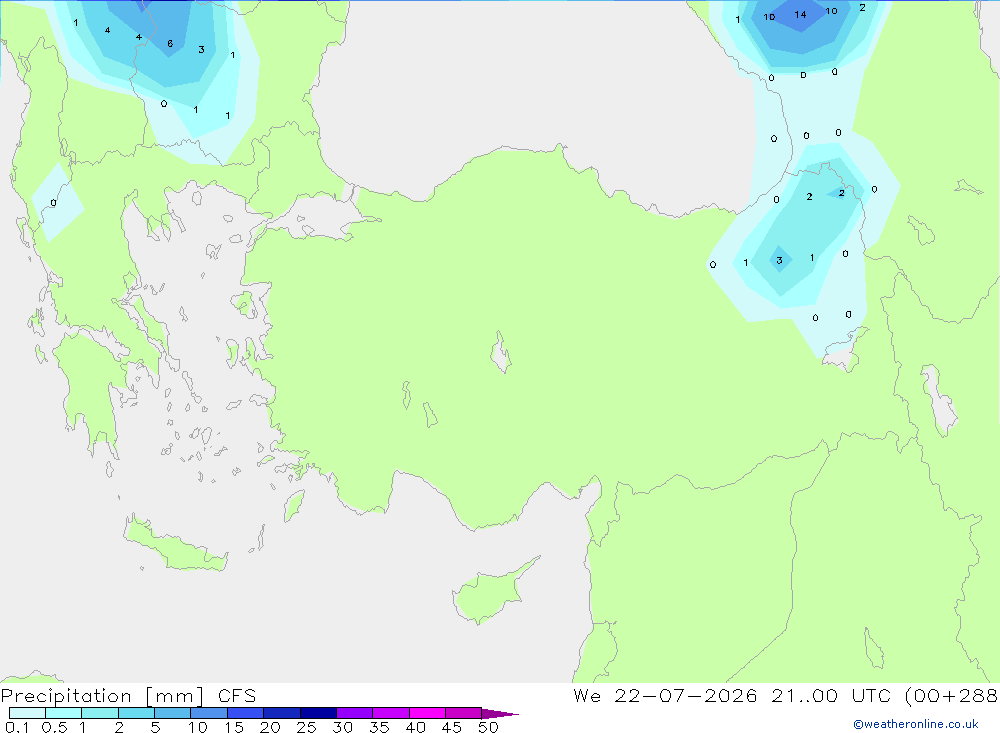Click the precipitation value '14' on the map
This screenshot has height=733, width=1000.
coord(800,15)
